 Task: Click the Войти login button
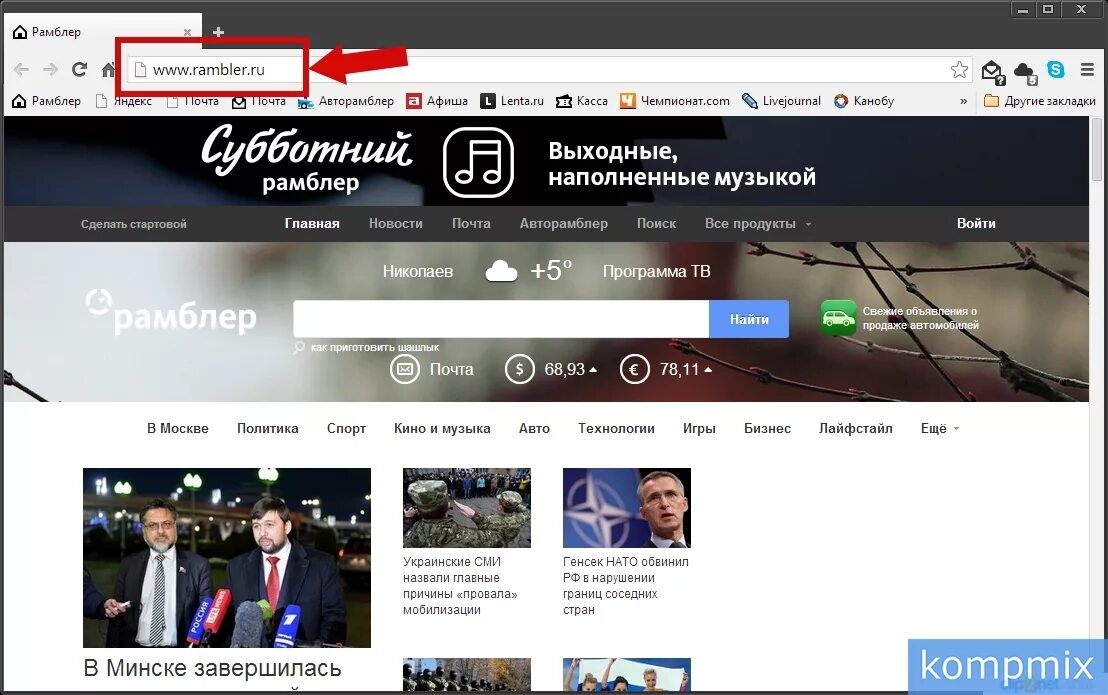(x=976, y=223)
